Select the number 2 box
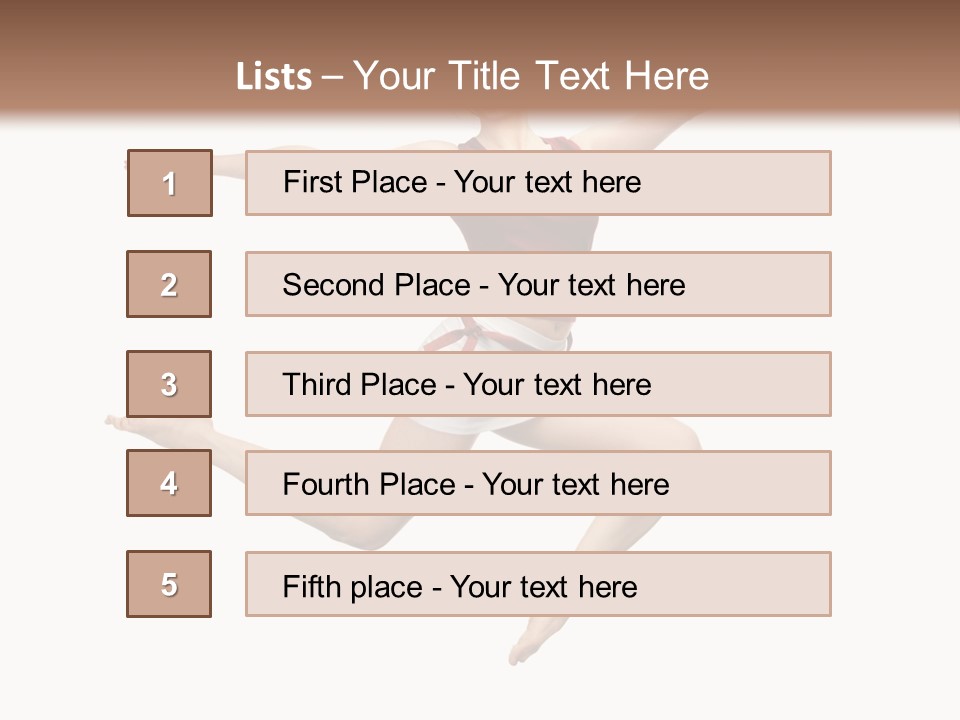The width and height of the screenshot is (960, 720). 169,284
